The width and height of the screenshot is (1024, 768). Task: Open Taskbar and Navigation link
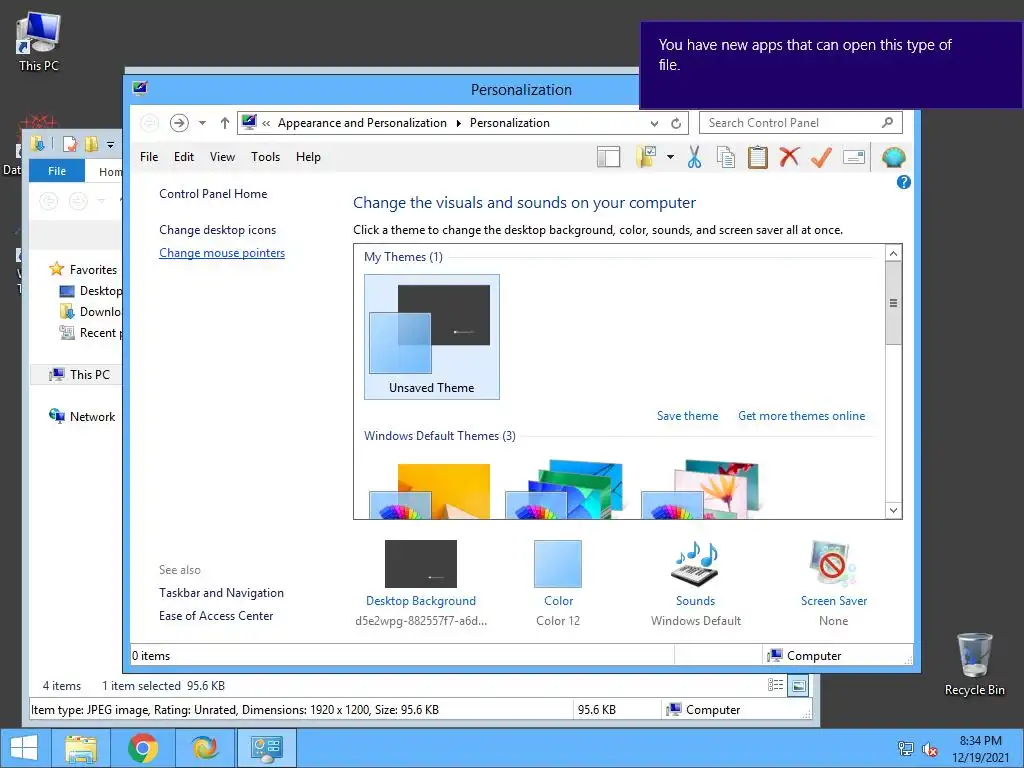221,593
